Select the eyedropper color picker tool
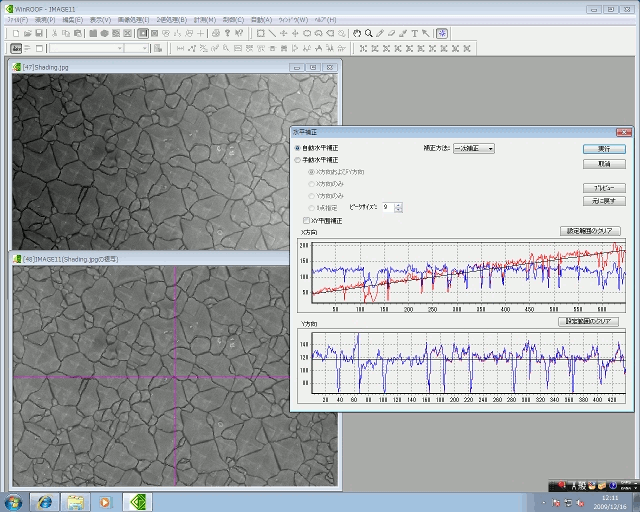The height and width of the screenshot is (512, 640). (403, 33)
